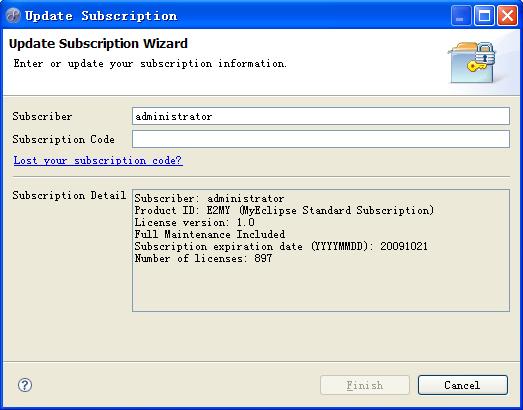
Task: Click into the empty Subscription Code field
Action: point(321,139)
